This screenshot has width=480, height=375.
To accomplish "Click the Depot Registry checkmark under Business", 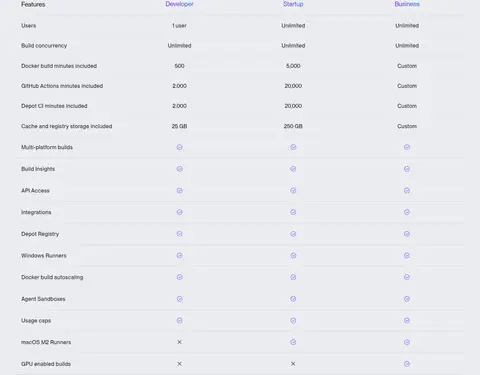I will (407, 234).
